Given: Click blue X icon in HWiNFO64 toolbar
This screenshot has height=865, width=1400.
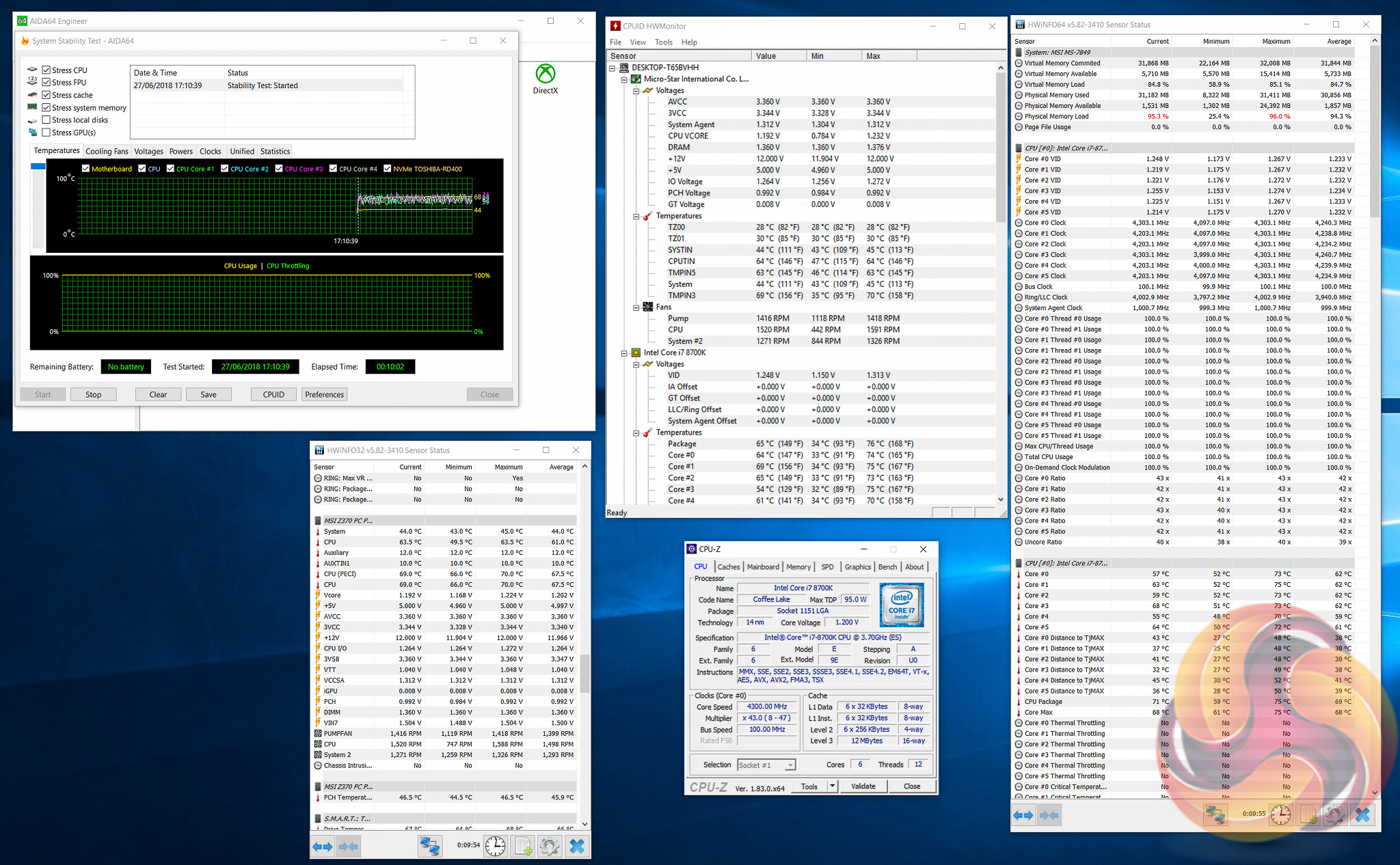Looking at the screenshot, I should 1362,814.
